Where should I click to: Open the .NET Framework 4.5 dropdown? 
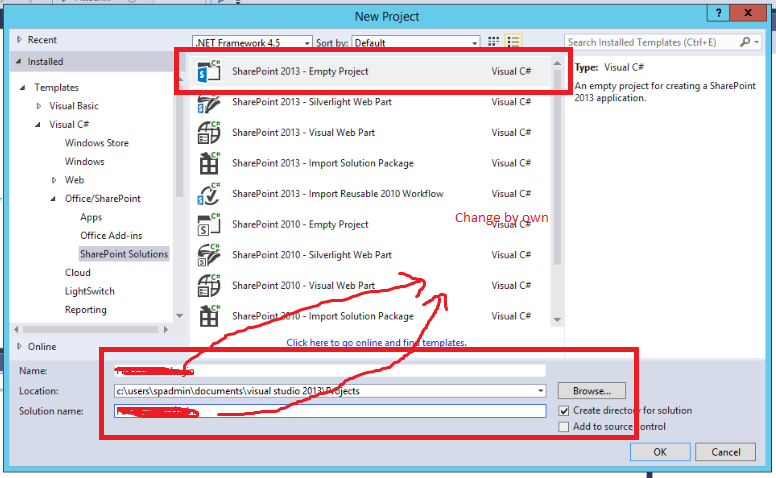point(252,43)
